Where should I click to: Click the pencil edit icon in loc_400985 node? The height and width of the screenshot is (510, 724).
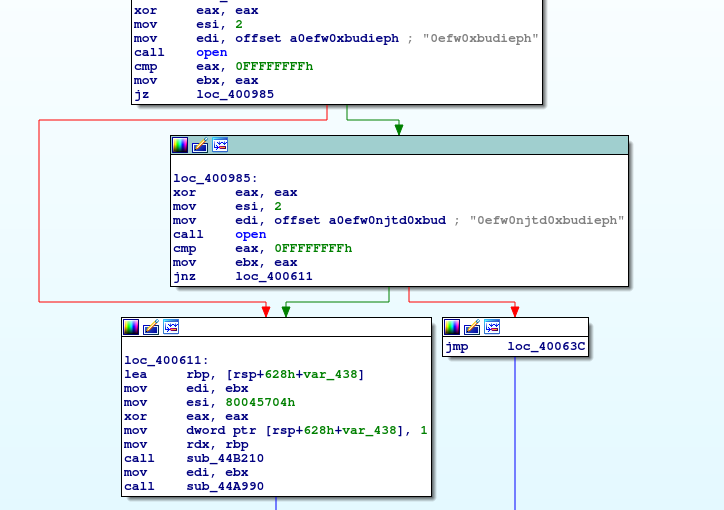tap(200, 145)
